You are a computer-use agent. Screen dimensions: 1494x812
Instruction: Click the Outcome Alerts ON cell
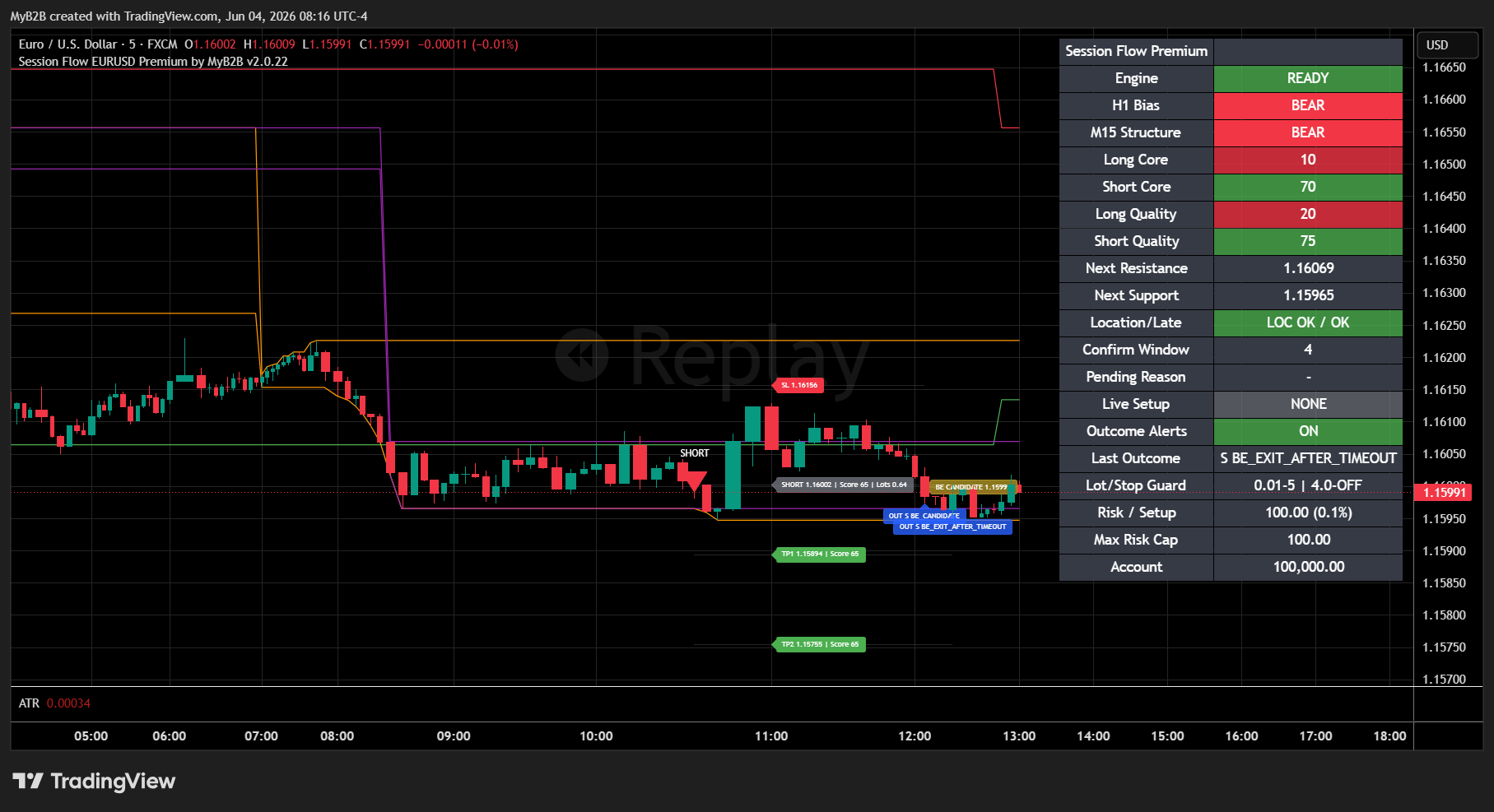pyautogui.click(x=1308, y=431)
